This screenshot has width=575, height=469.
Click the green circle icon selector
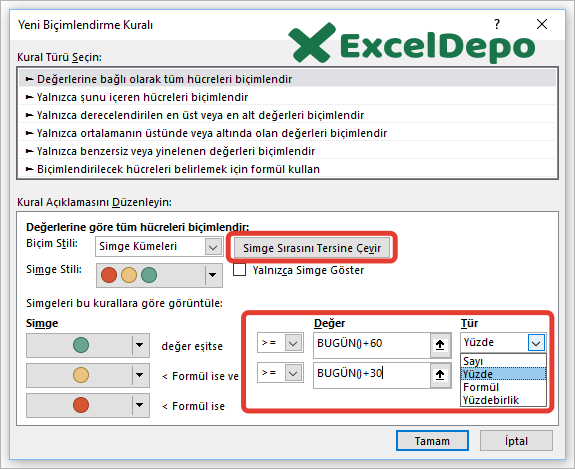coord(88,345)
